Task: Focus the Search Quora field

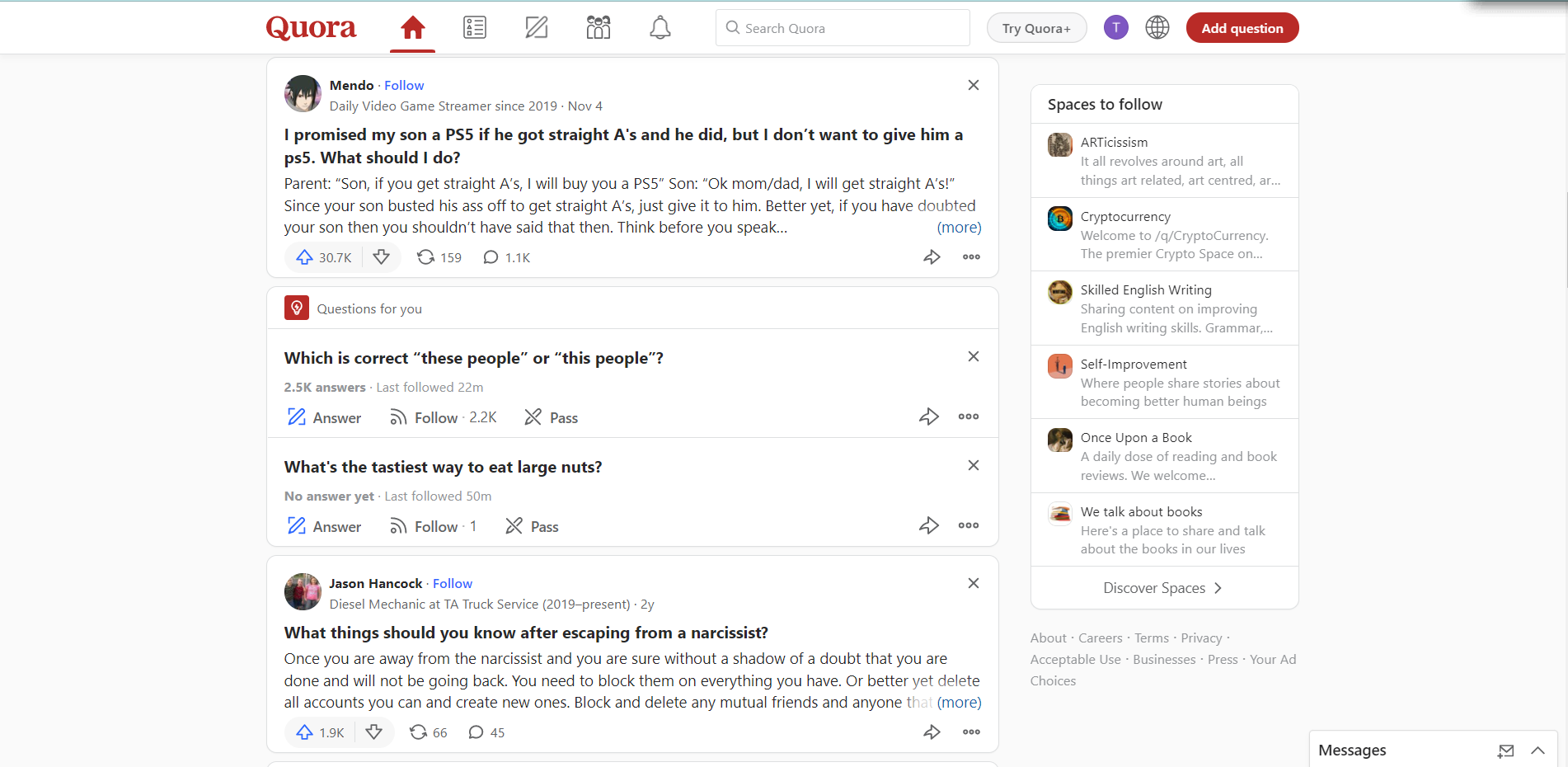Action: point(843,28)
